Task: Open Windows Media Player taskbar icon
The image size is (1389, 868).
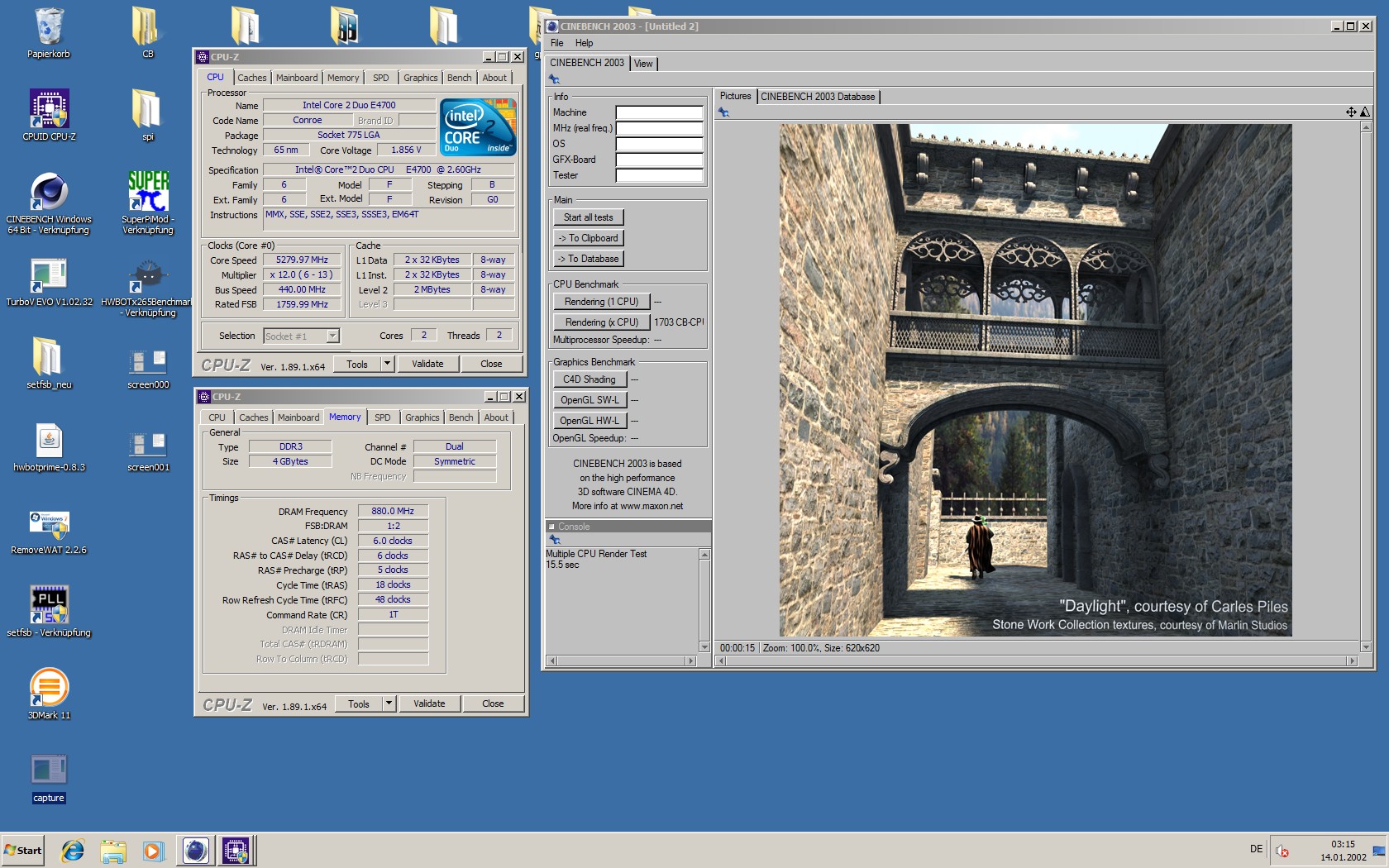Action: 153,850
